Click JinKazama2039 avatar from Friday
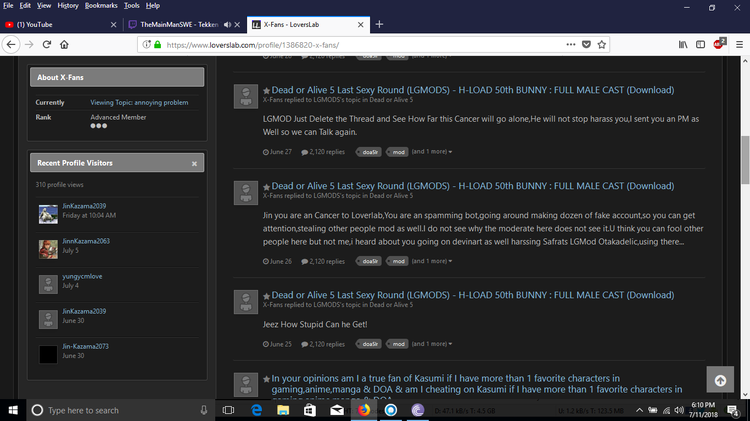Image resolution: width=750 pixels, height=421 pixels. pos(48,214)
